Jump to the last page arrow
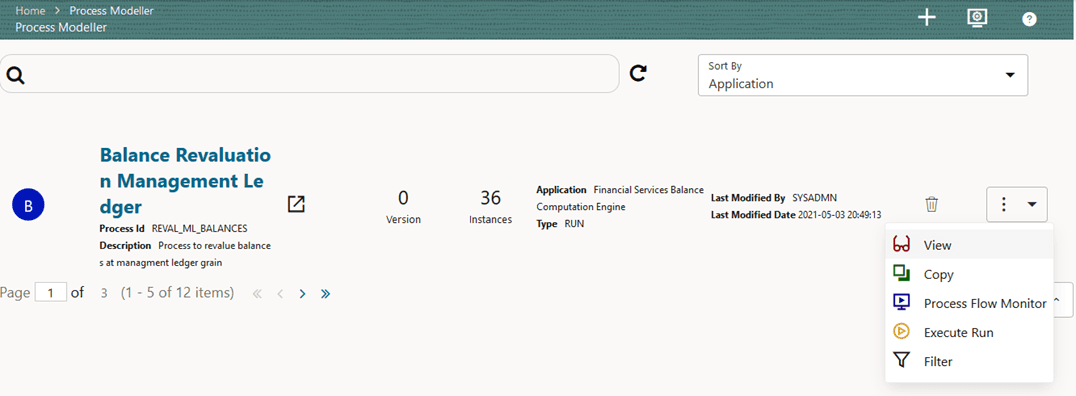 [325, 294]
